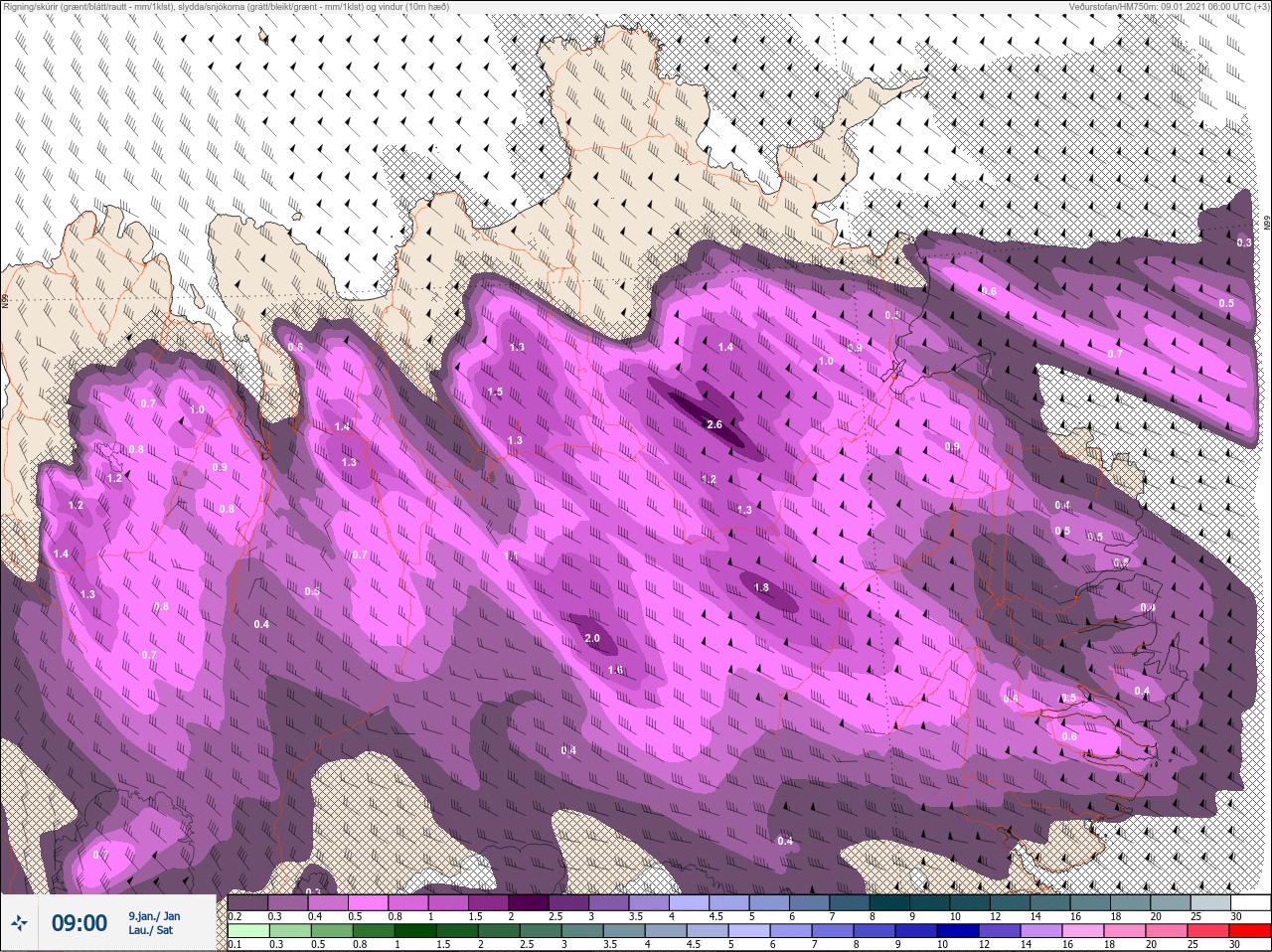Viewport: 1272px width, 952px height.
Task: Pick the lower legend swatch between 16 and 18
Action: pyautogui.click(x=1083, y=931)
